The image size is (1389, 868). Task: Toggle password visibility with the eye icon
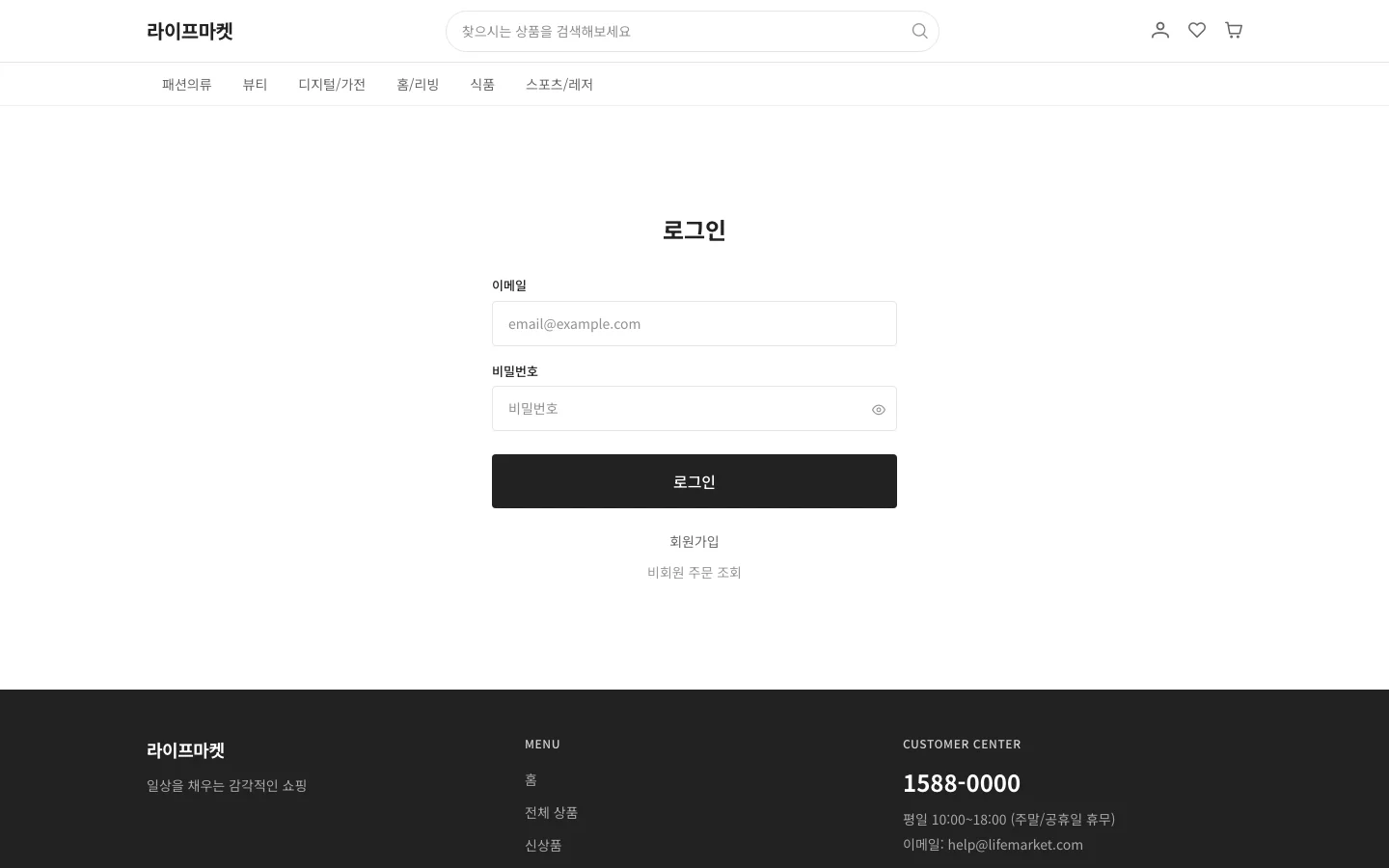[878, 409]
